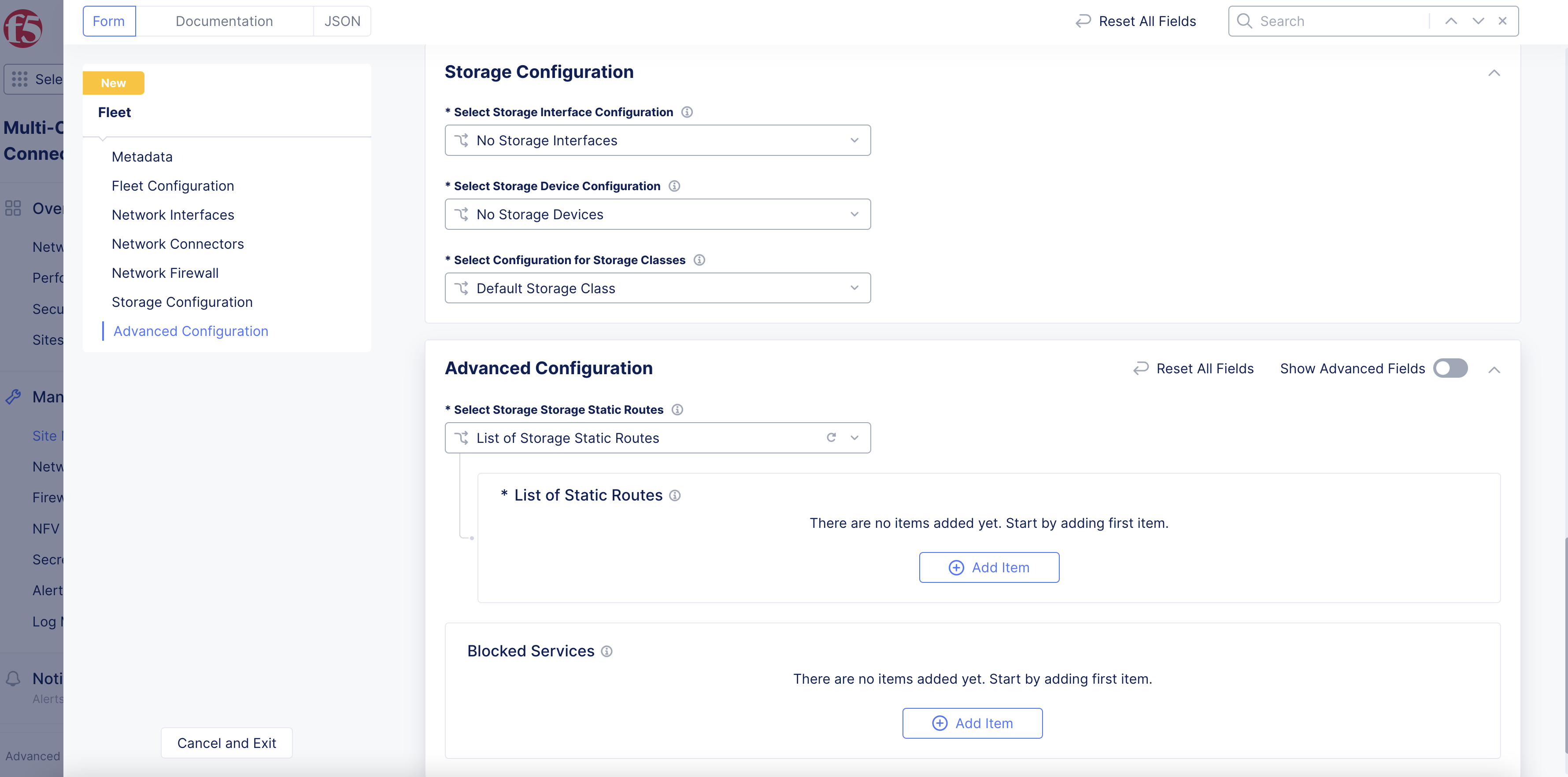Click the F5 logo icon
This screenshot has height=777, width=1568.
click(23, 28)
